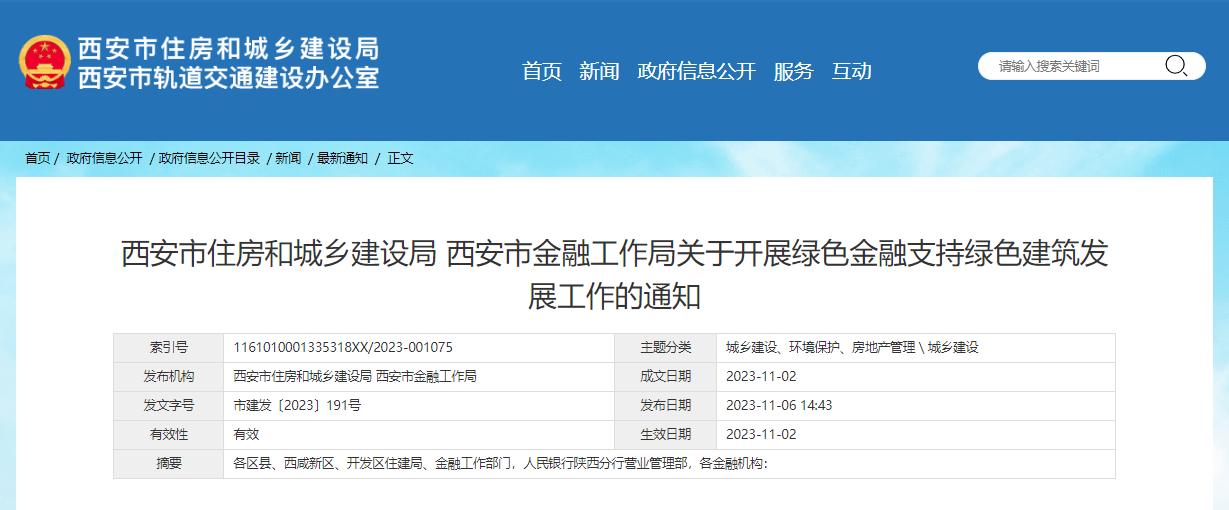Click the document number 市建发〔2023〕191号
The width and height of the screenshot is (1229, 510).
(x=297, y=405)
